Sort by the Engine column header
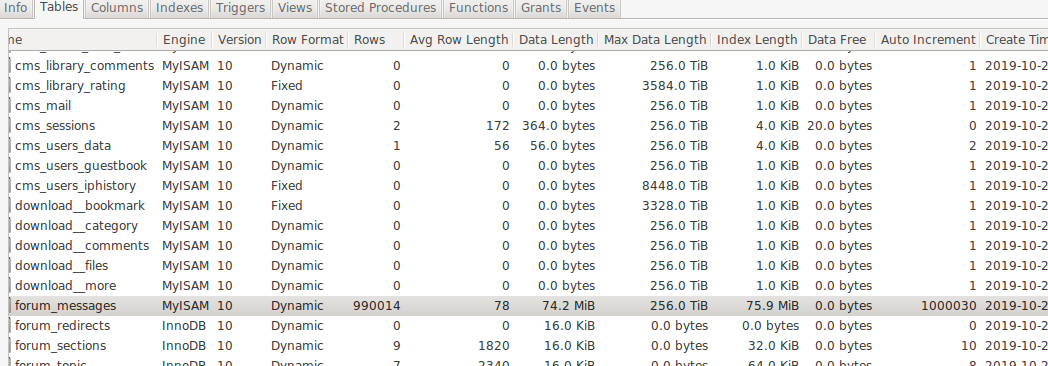This screenshot has height=366, width=1048. click(x=184, y=40)
